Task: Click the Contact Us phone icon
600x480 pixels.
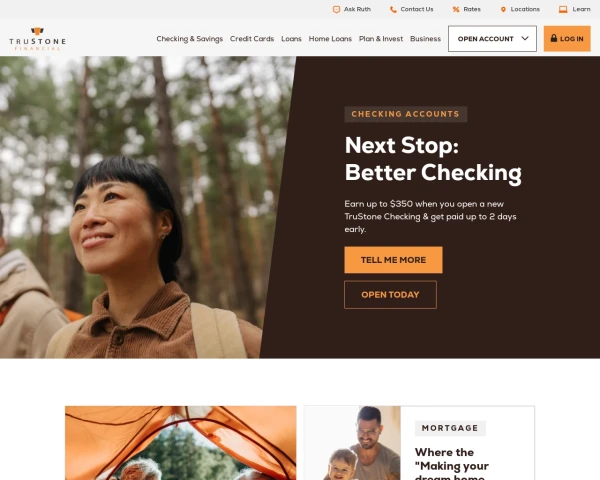Action: (x=393, y=10)
